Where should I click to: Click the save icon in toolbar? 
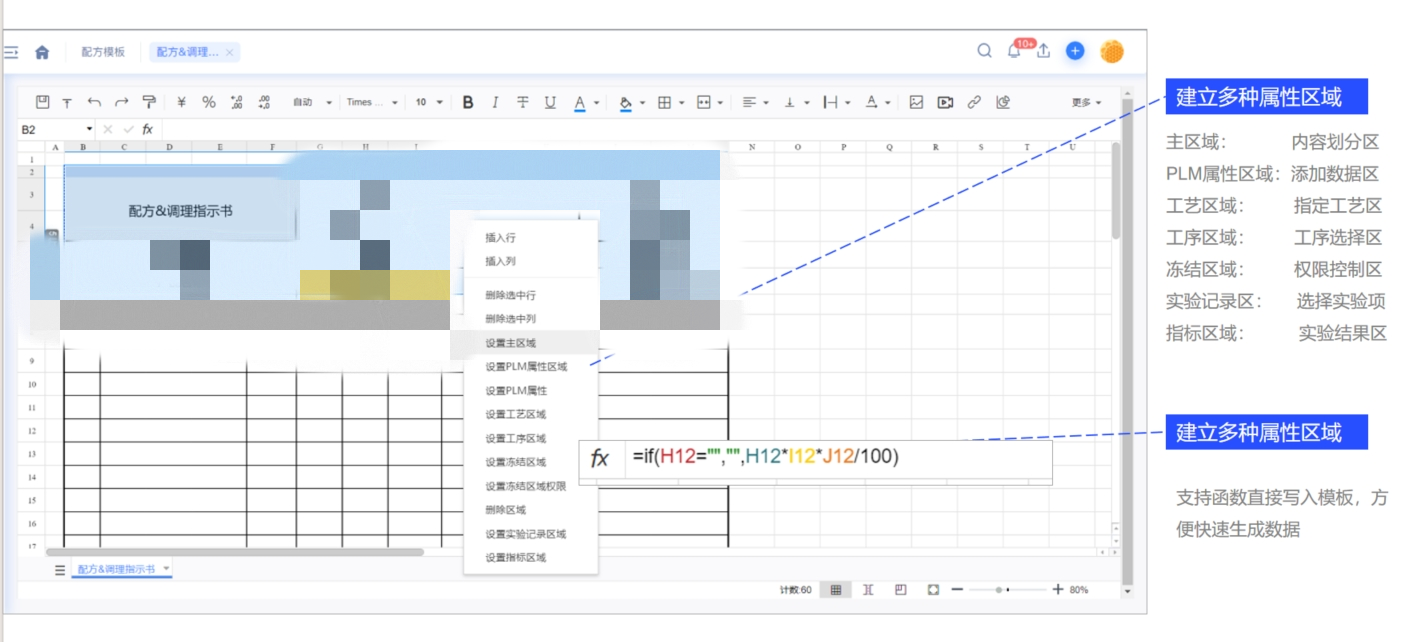point(43,102)
